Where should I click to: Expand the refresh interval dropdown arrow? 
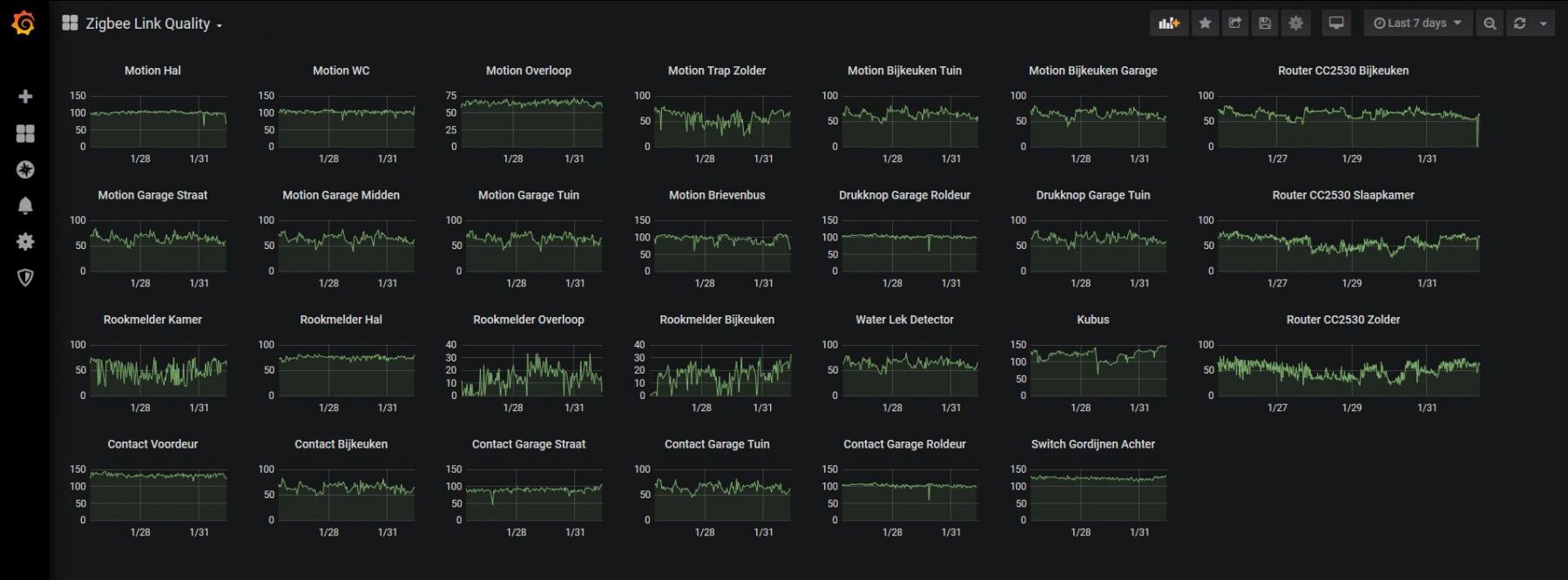click(1544, 24)
